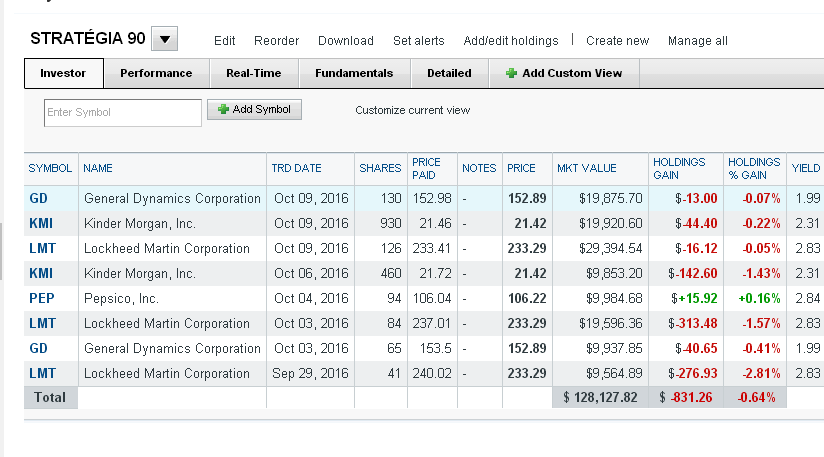Open Set alerts
824x457 pixels.
click(x=419, y=41)
